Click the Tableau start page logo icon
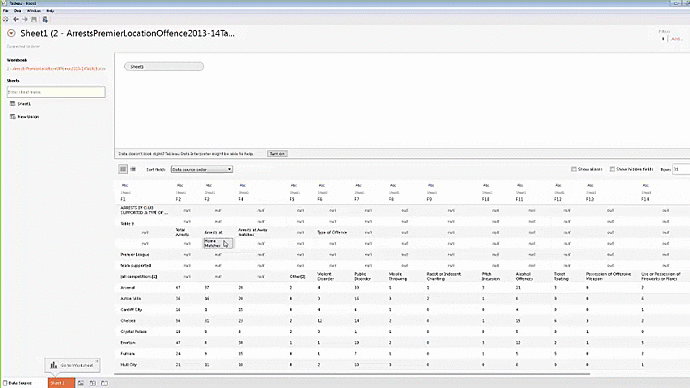The image size is (690, 388). click(6, 19)
